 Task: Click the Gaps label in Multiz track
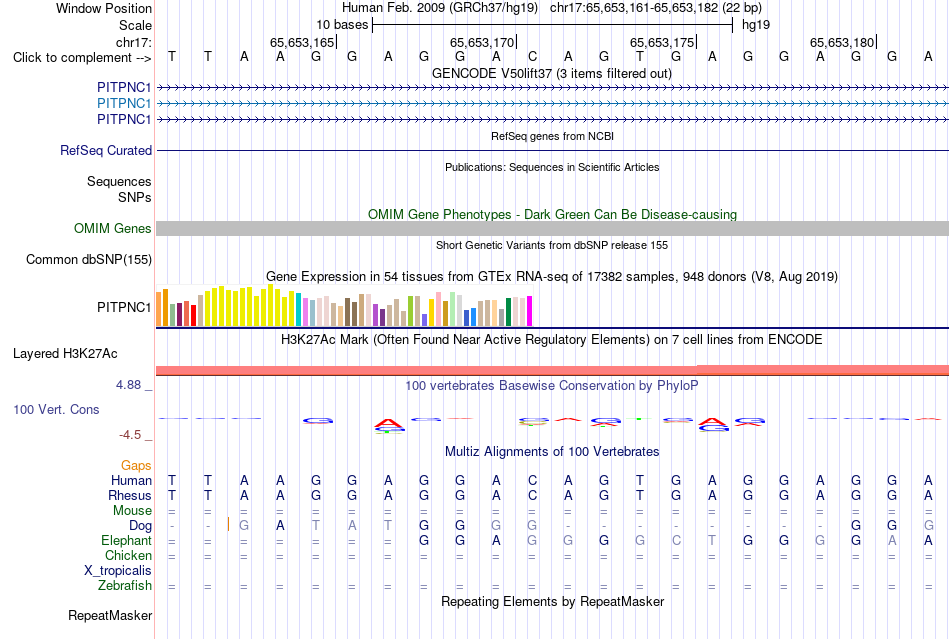(136, 465)
